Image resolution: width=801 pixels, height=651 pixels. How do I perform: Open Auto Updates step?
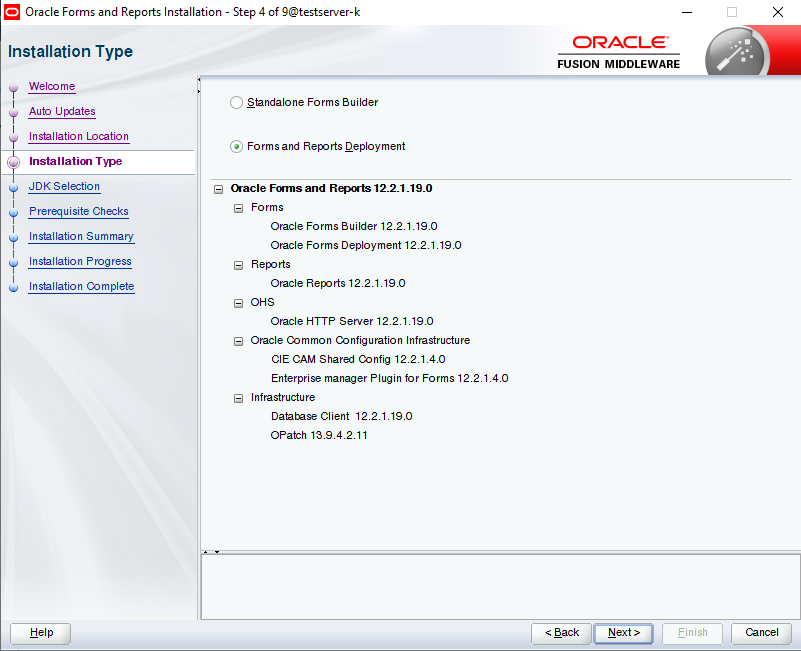click(62, 111)
